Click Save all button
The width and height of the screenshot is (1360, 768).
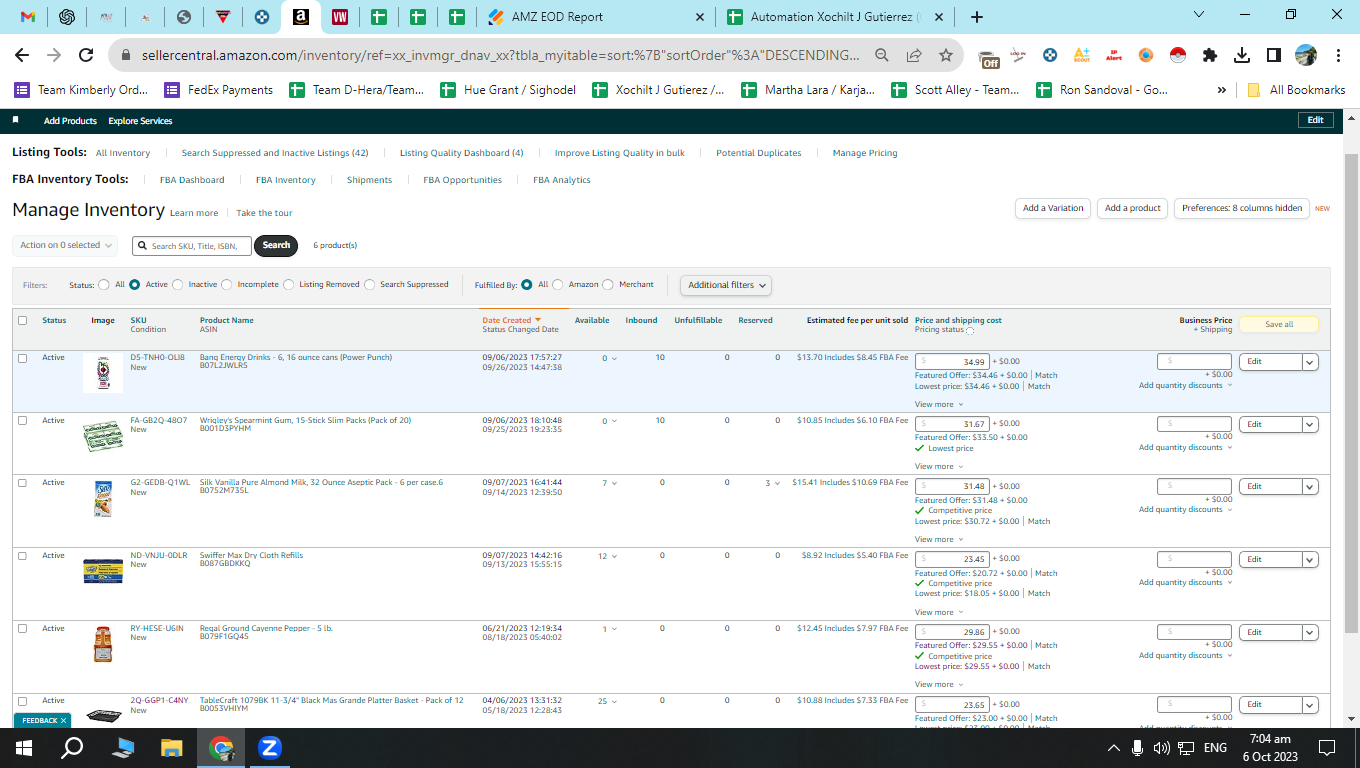click(x=1279, y=324)
